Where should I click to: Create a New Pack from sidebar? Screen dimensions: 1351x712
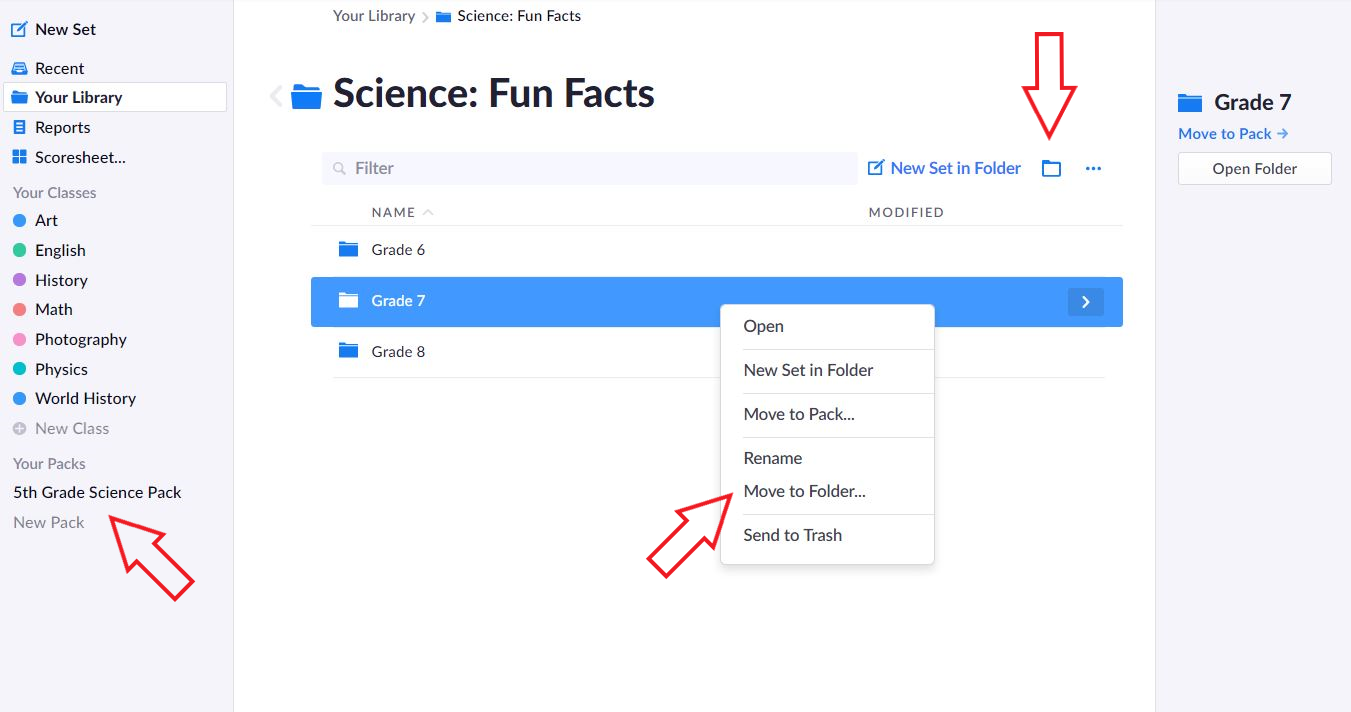tap(49, 522)
